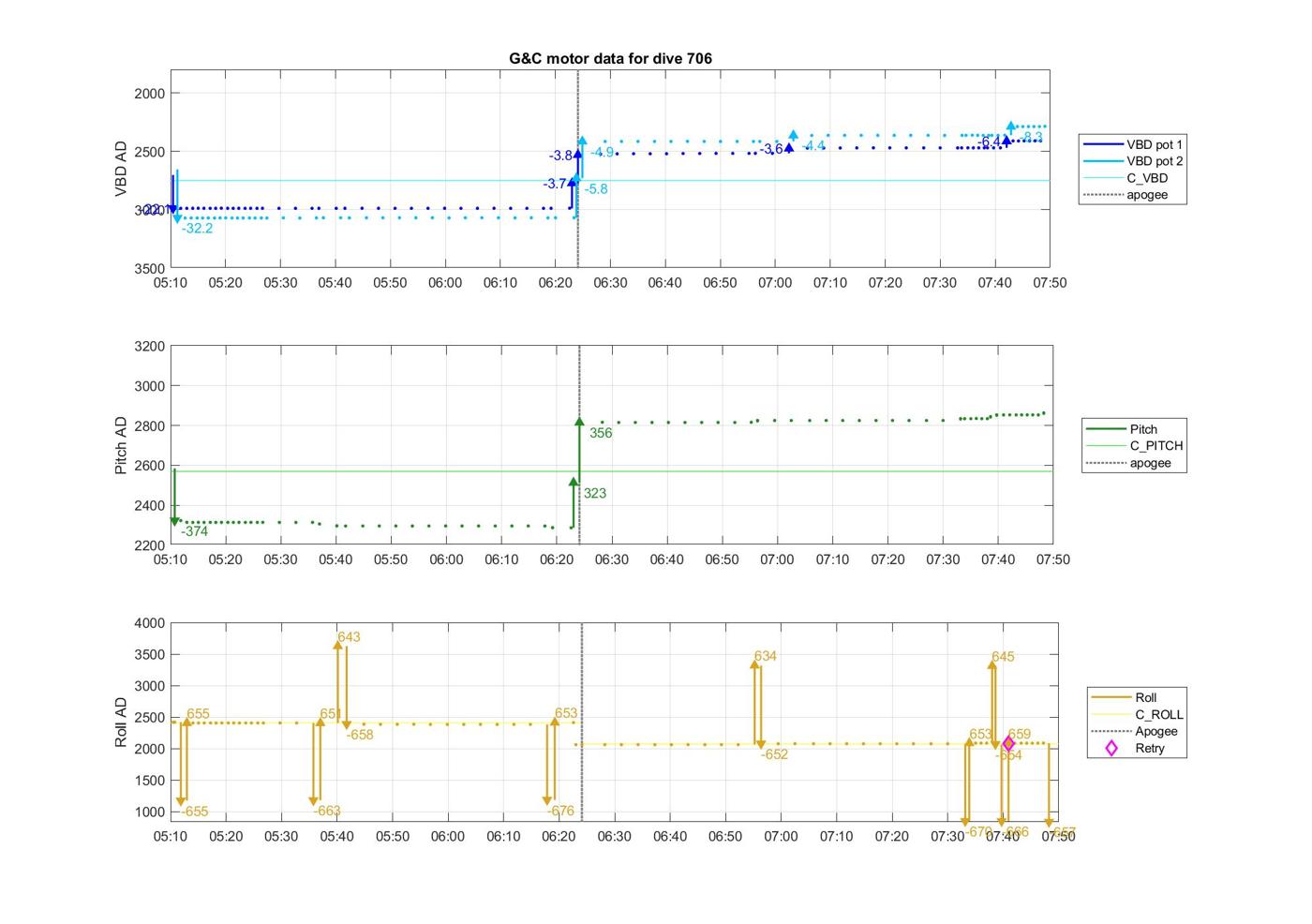1312x924 pixels.
Task: Select 'VBD pot 1' legend entry
Action: pos(1155,144)
